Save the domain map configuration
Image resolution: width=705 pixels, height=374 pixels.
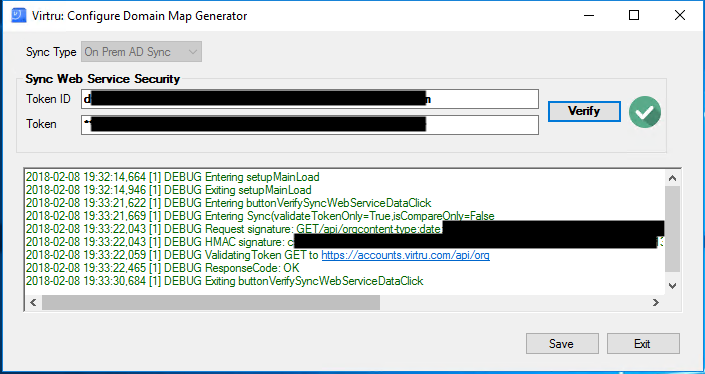click(x=562, y=343)
